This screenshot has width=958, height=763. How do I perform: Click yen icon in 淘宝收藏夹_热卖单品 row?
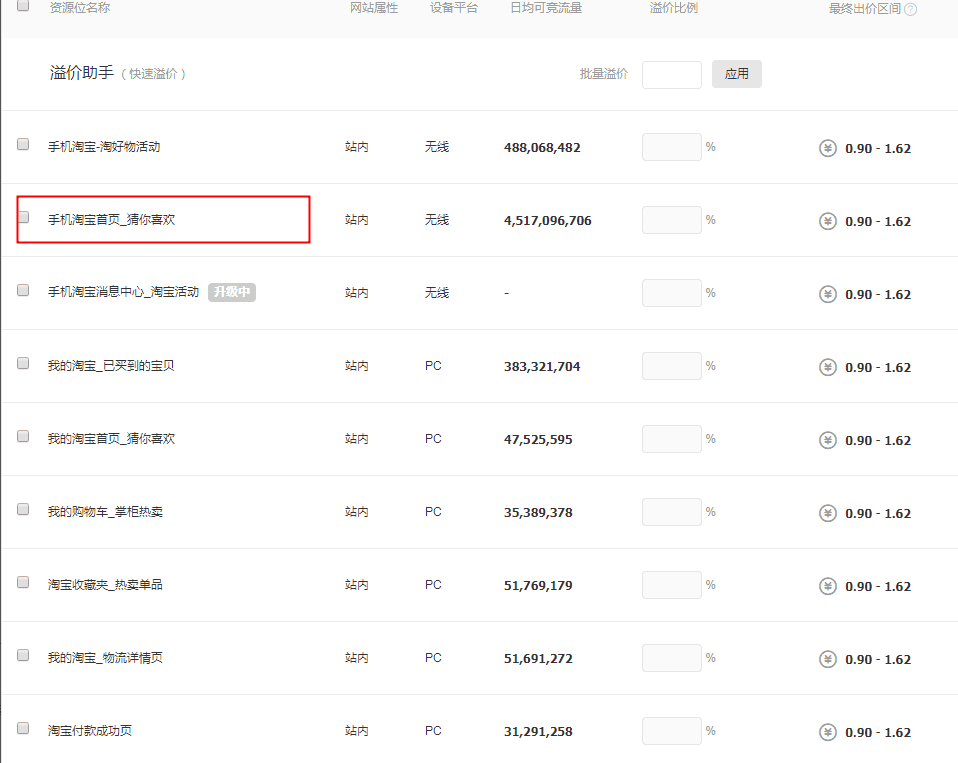(827, 586)
